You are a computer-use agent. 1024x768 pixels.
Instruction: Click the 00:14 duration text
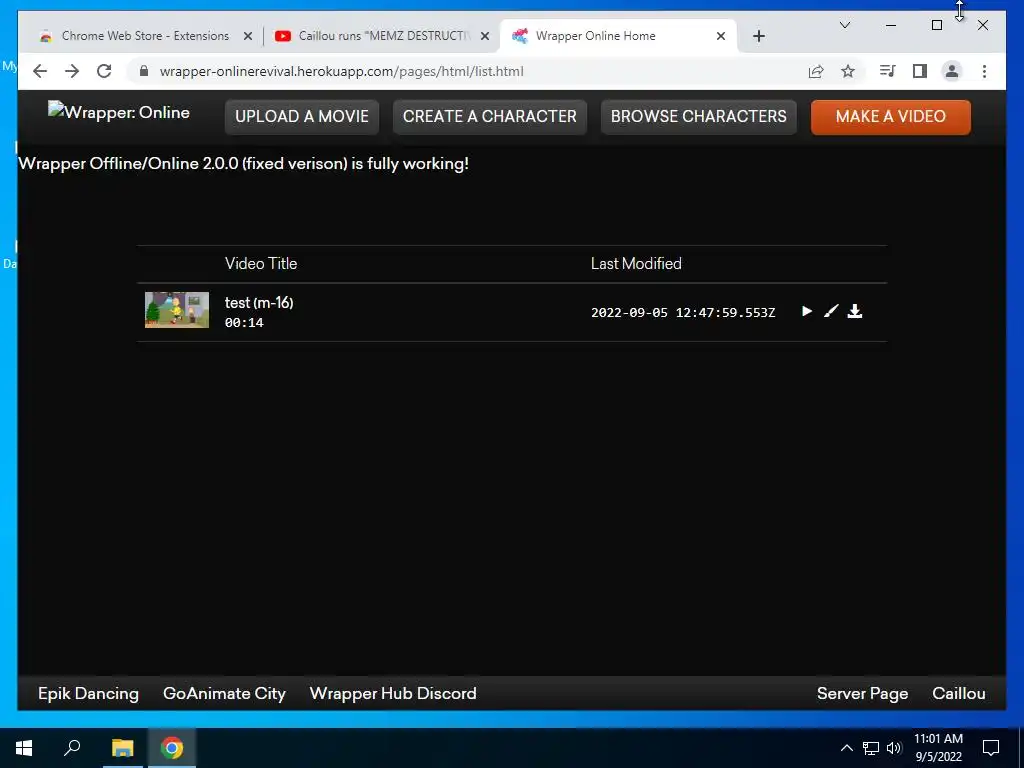point(244,323)
